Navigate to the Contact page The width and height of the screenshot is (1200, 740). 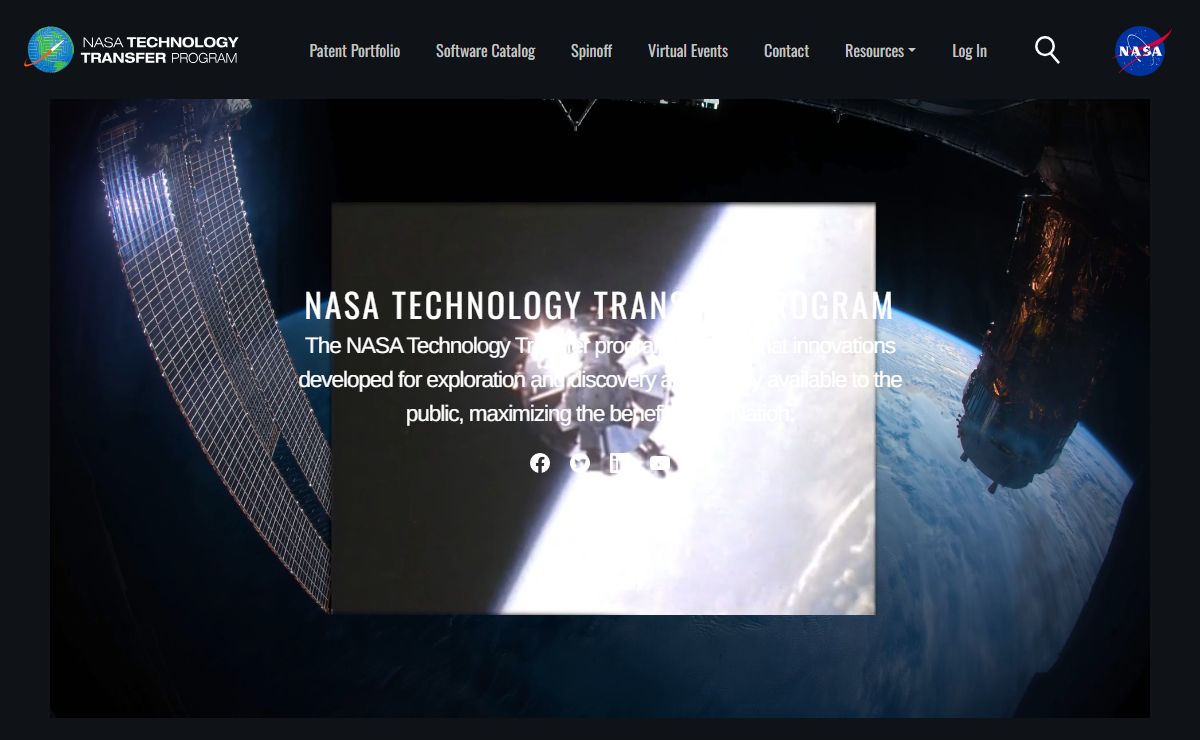[x=786, y=51]
